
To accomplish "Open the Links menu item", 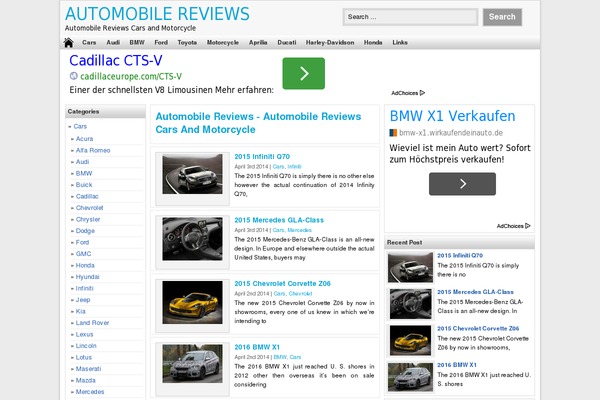I will pos(400,42).
